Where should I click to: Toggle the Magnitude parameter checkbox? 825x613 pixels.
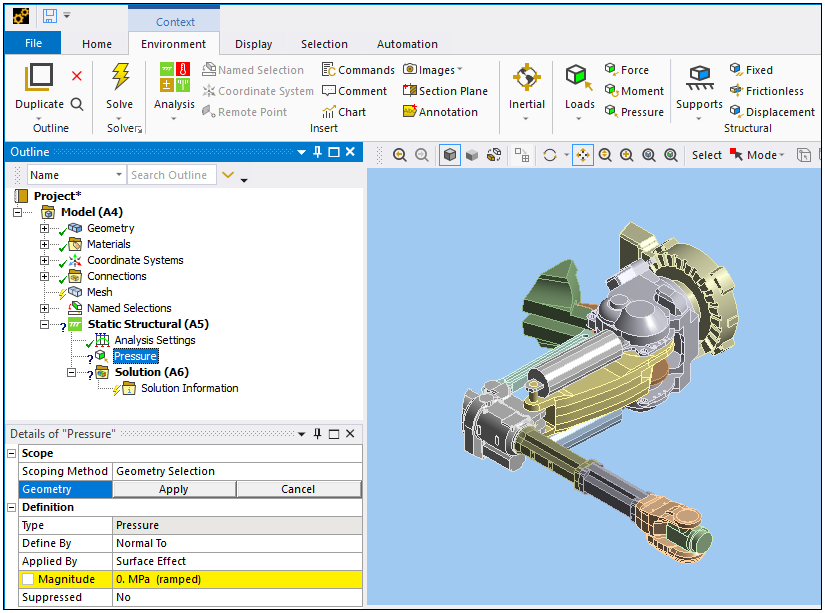click(x=28, y=579)
